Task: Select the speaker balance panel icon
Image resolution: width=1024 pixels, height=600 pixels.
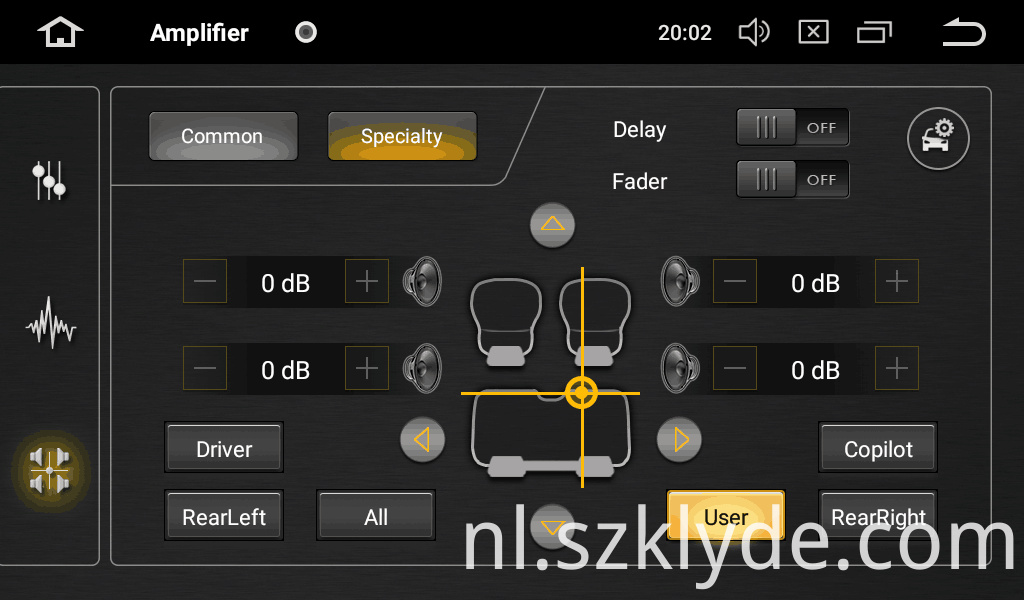Action: tap(50, 470)
